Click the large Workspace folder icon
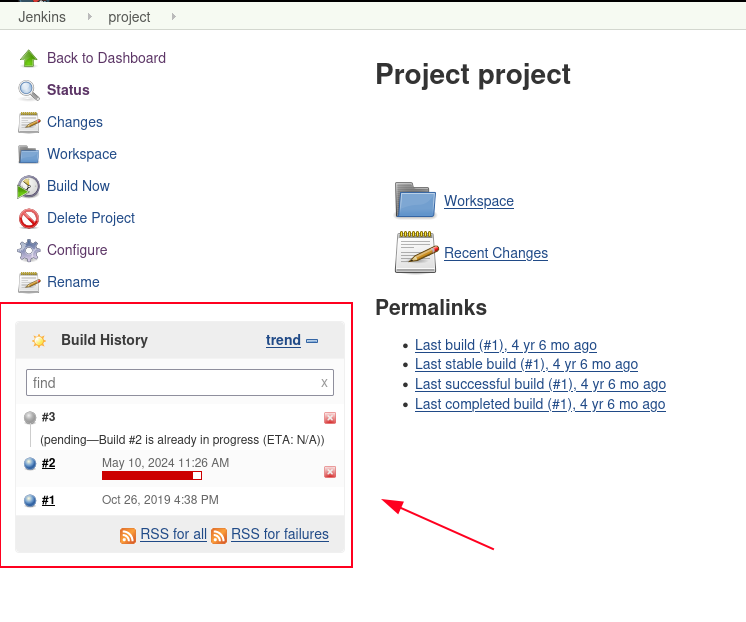 pyautogui.click(x=415, y=200)
